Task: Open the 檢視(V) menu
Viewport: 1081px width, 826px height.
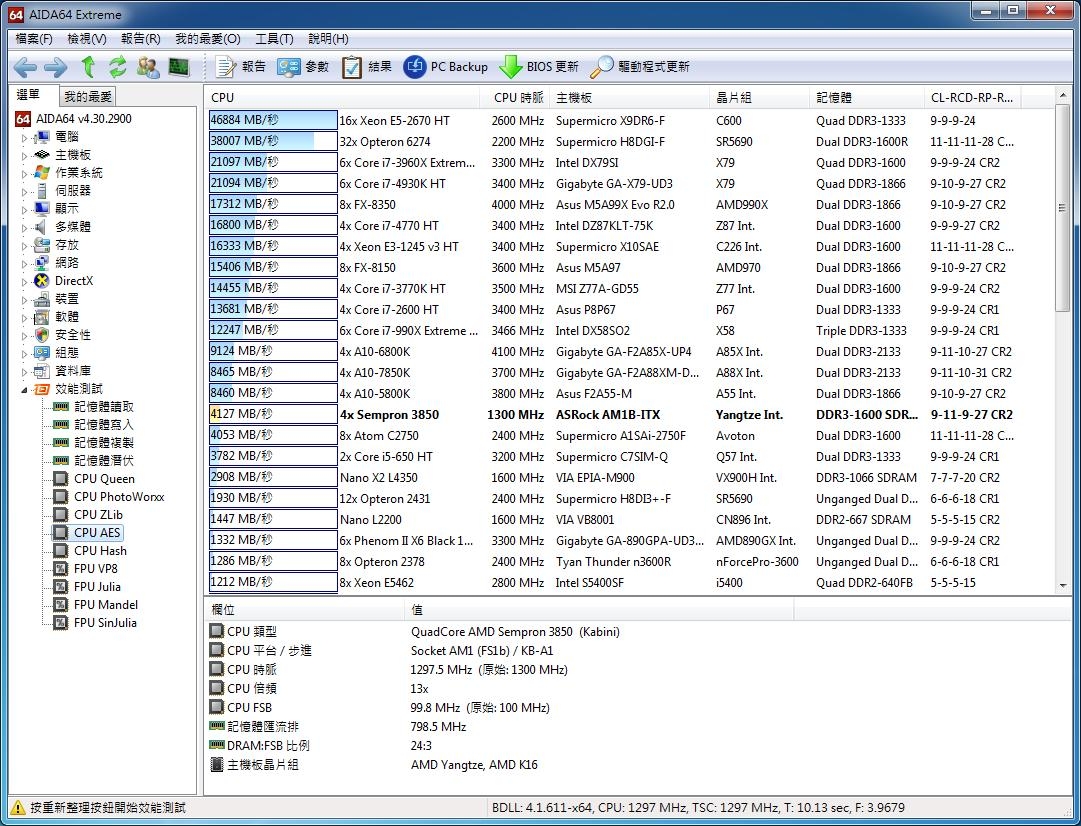Action: click(x=87, y=39)
